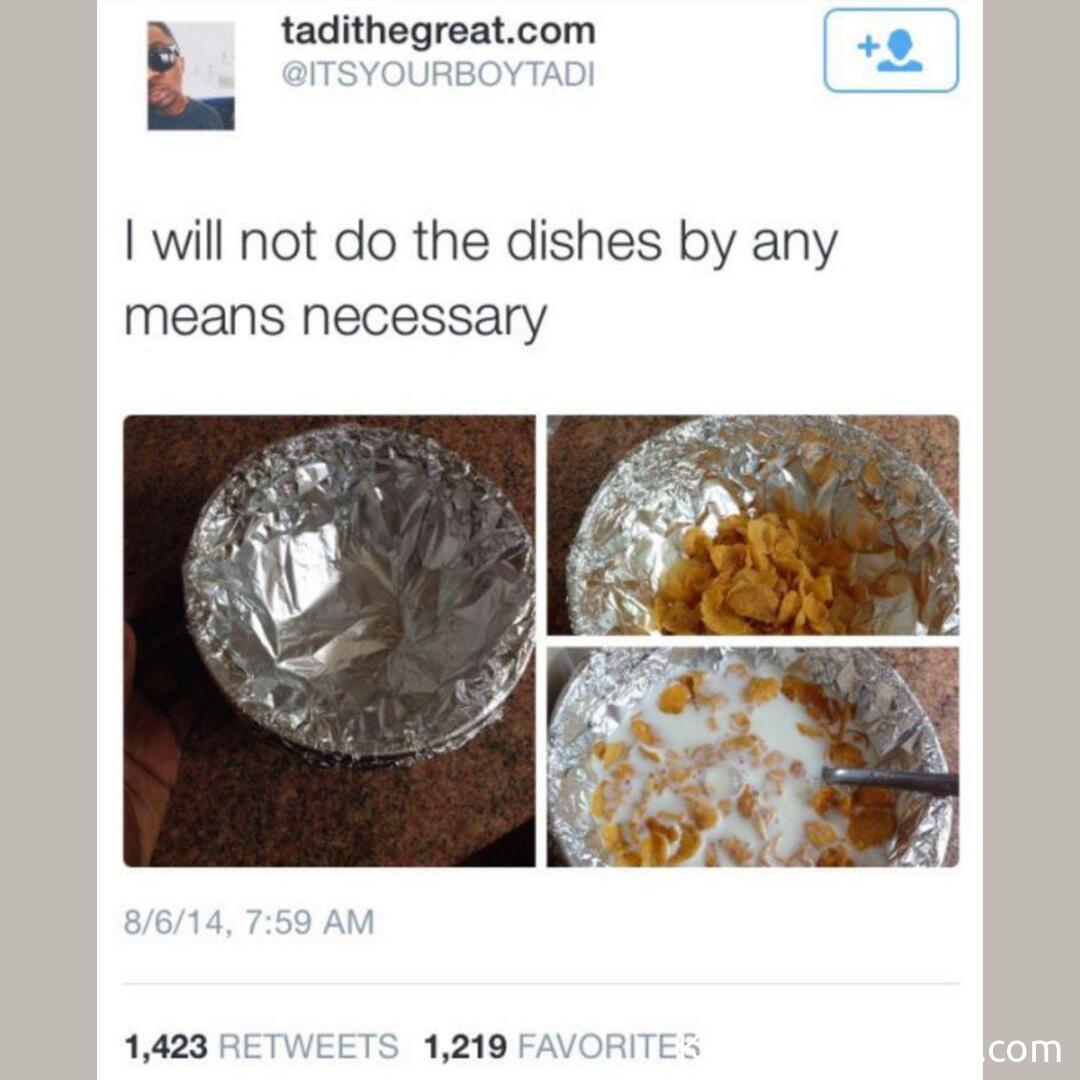View the cereal with milk photo
Viewport: 1080px width, 1080px height.
753,756
